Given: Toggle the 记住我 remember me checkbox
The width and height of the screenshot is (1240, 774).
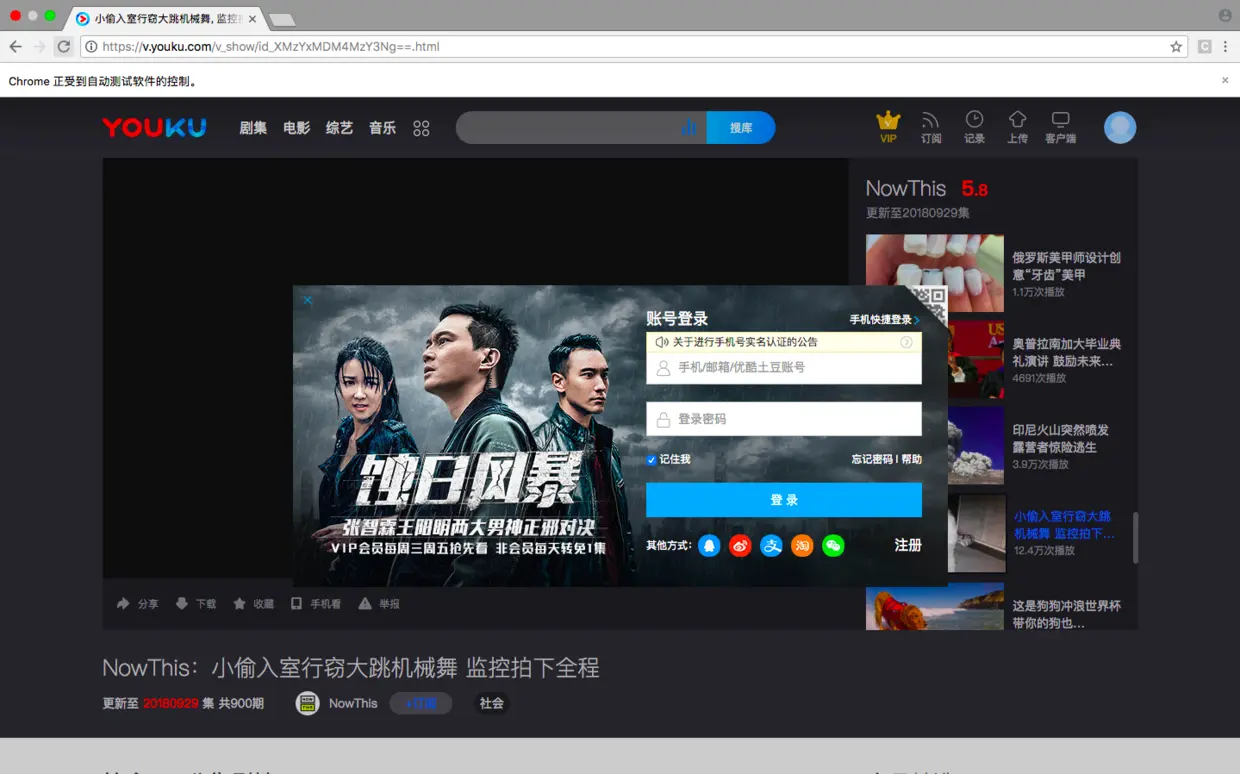Looking at the screenshot, I should coord(651,460).
